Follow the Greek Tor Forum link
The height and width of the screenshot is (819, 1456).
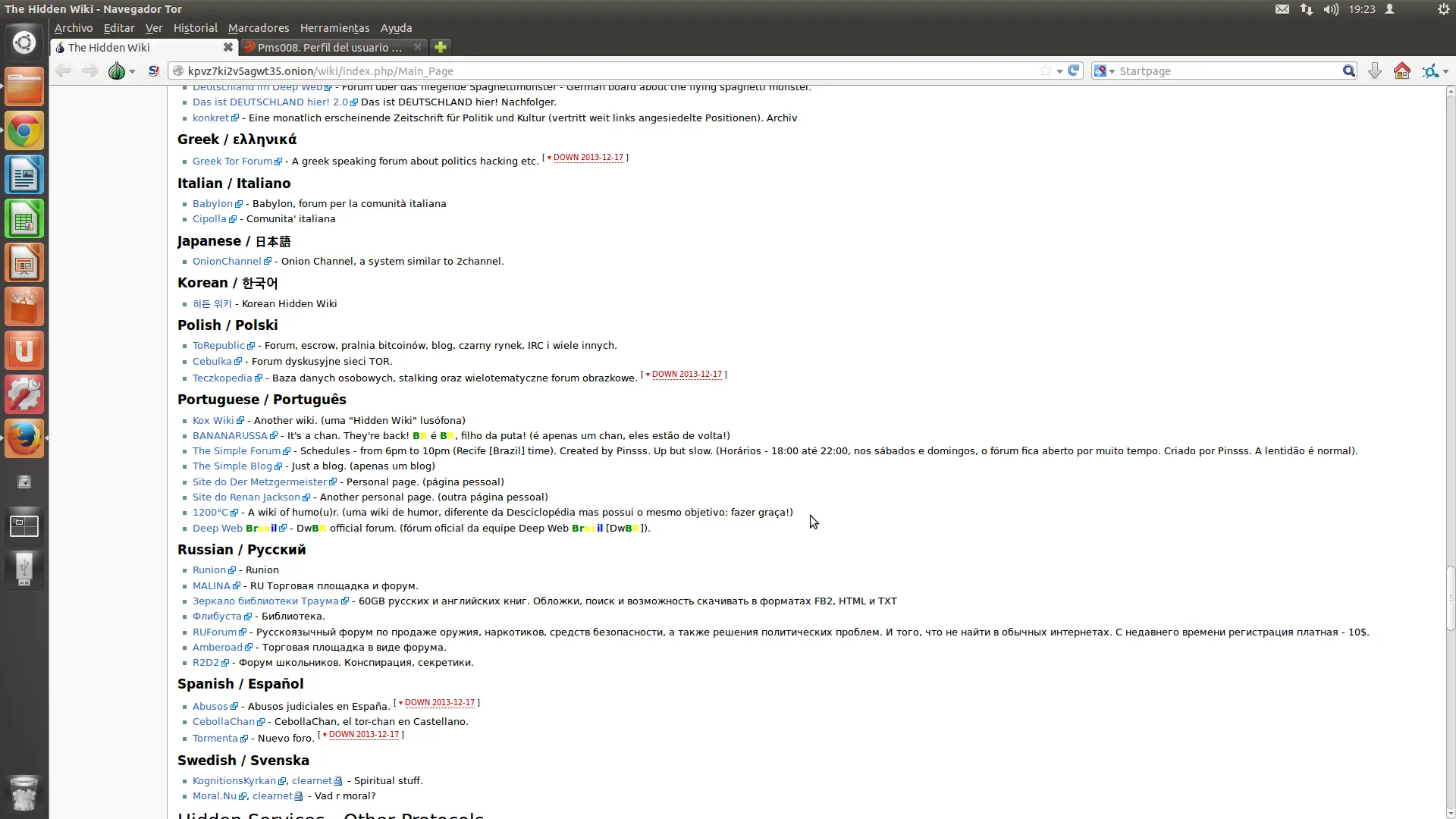point(232,162)
